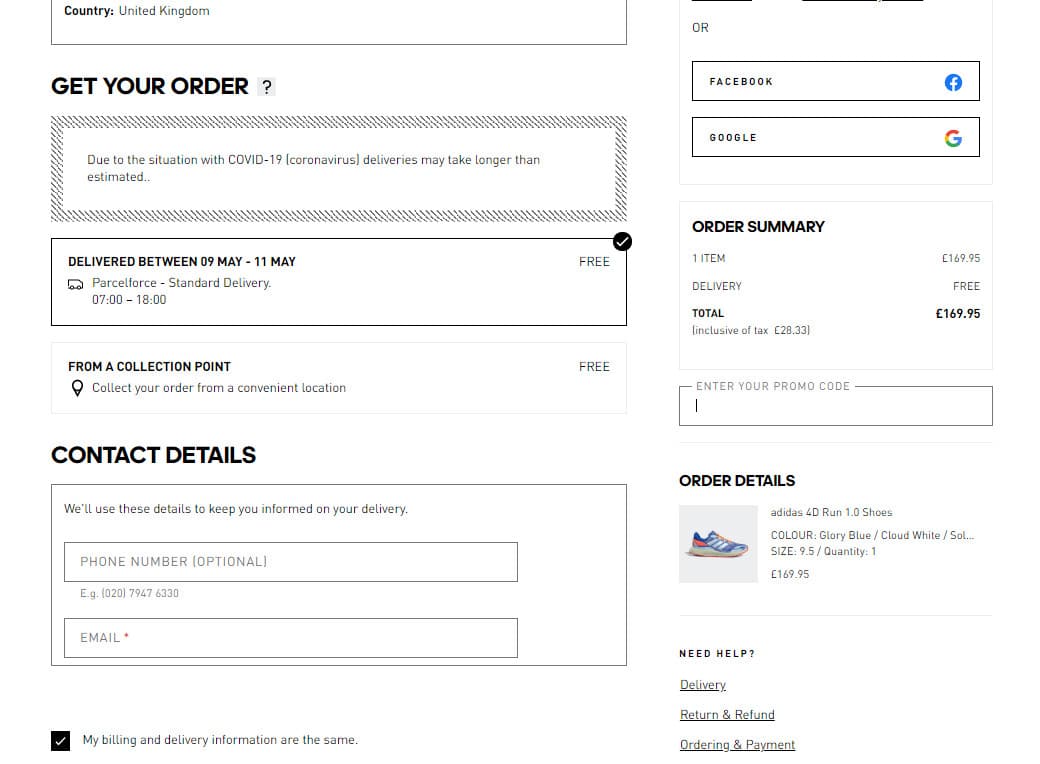Click the delivery truck icon on Parcelforce option
The image size is (1040, 764).
(x=76, y=285)
